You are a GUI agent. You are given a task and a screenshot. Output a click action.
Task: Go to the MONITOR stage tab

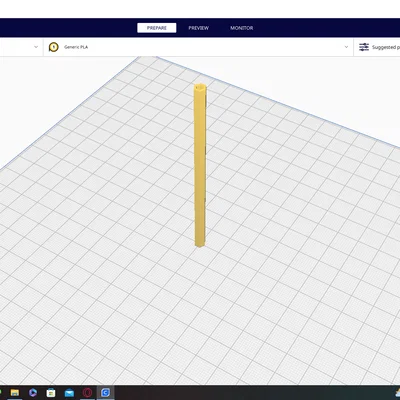(x=242, y=28)
